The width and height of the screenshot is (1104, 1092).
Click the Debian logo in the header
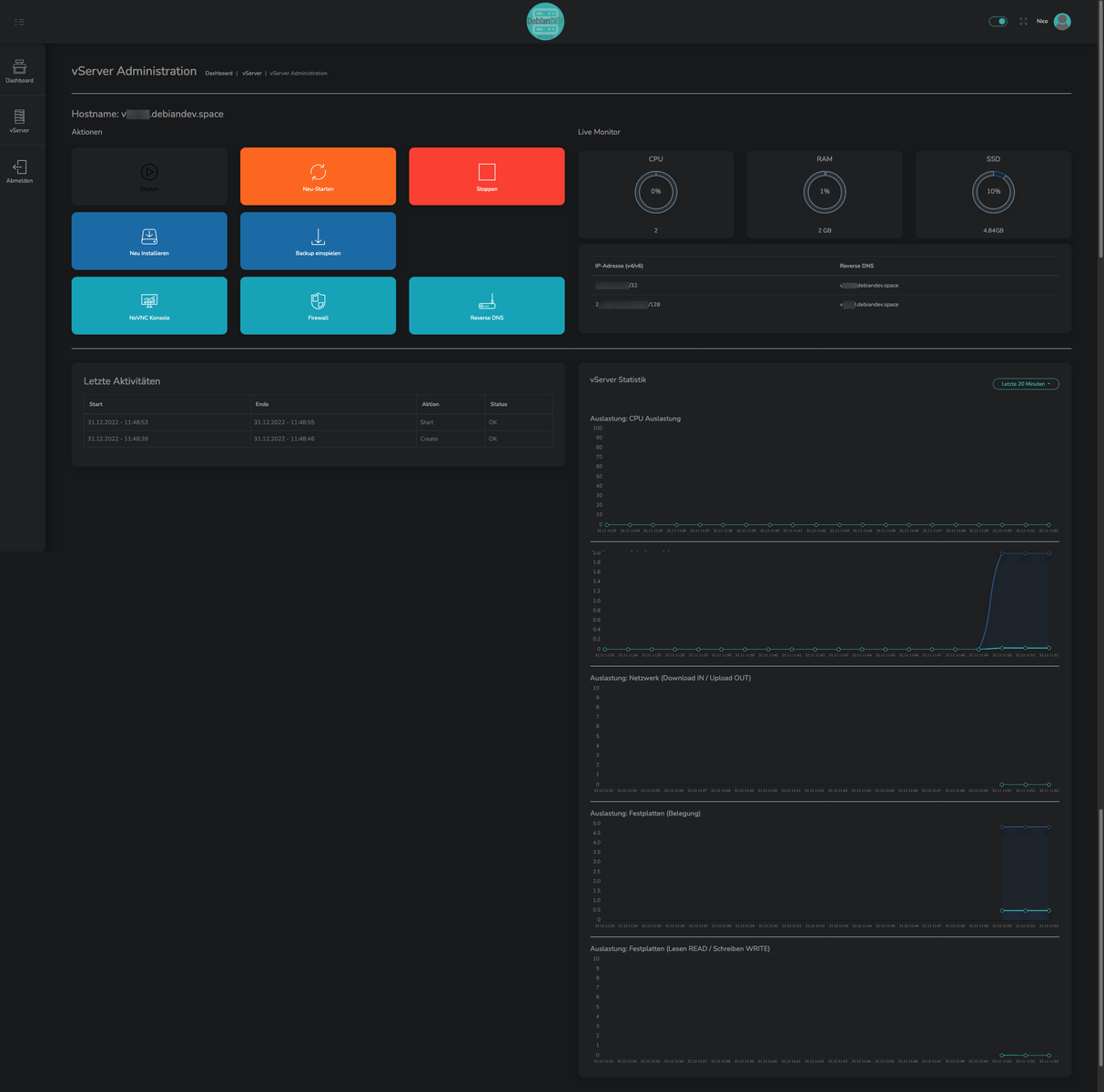545,22
